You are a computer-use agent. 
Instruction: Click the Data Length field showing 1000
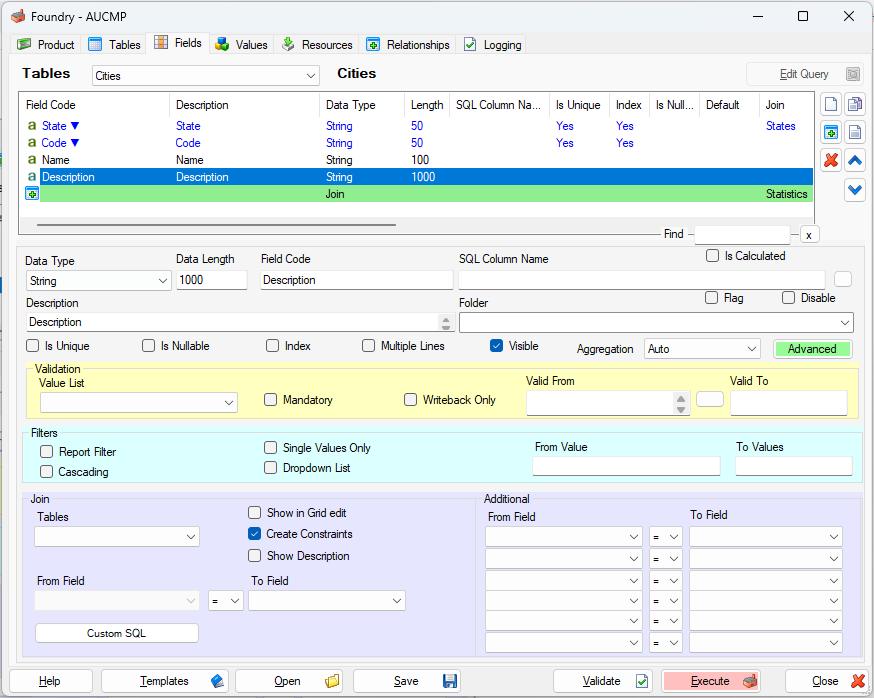212,280
